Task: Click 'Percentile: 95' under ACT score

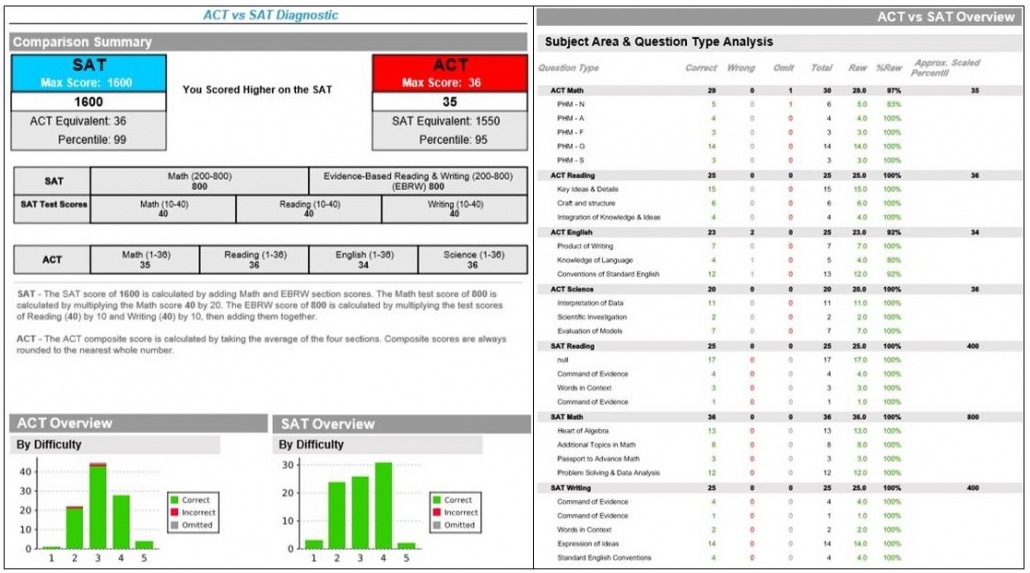Action: point(453,139)
